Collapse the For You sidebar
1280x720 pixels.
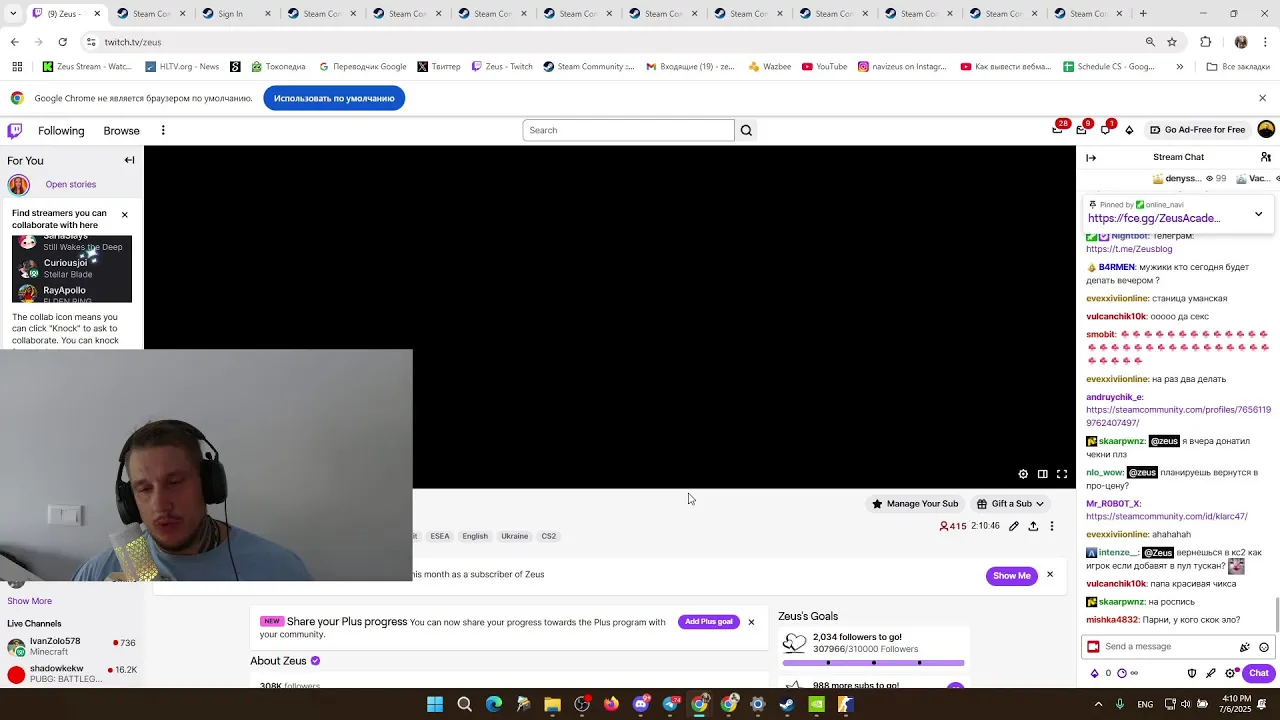coord(129,160)
